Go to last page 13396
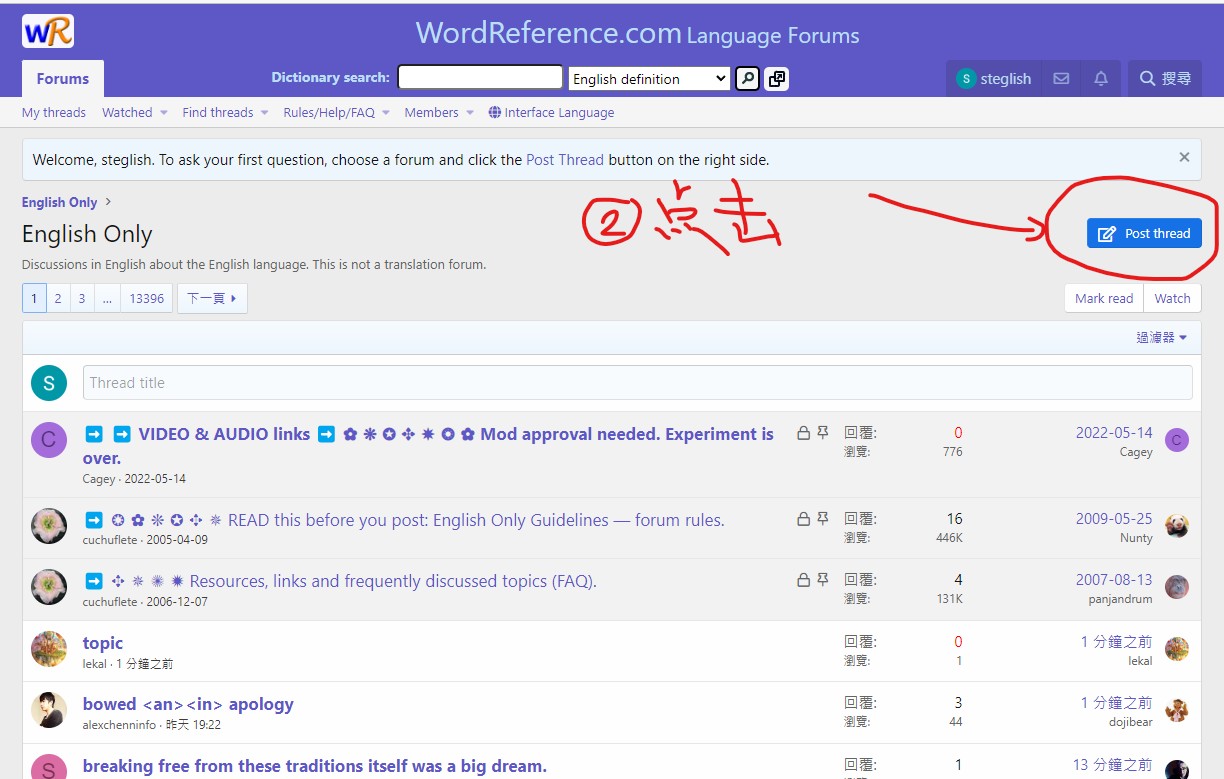This screenshot has width=1224, height=779. 147,298
